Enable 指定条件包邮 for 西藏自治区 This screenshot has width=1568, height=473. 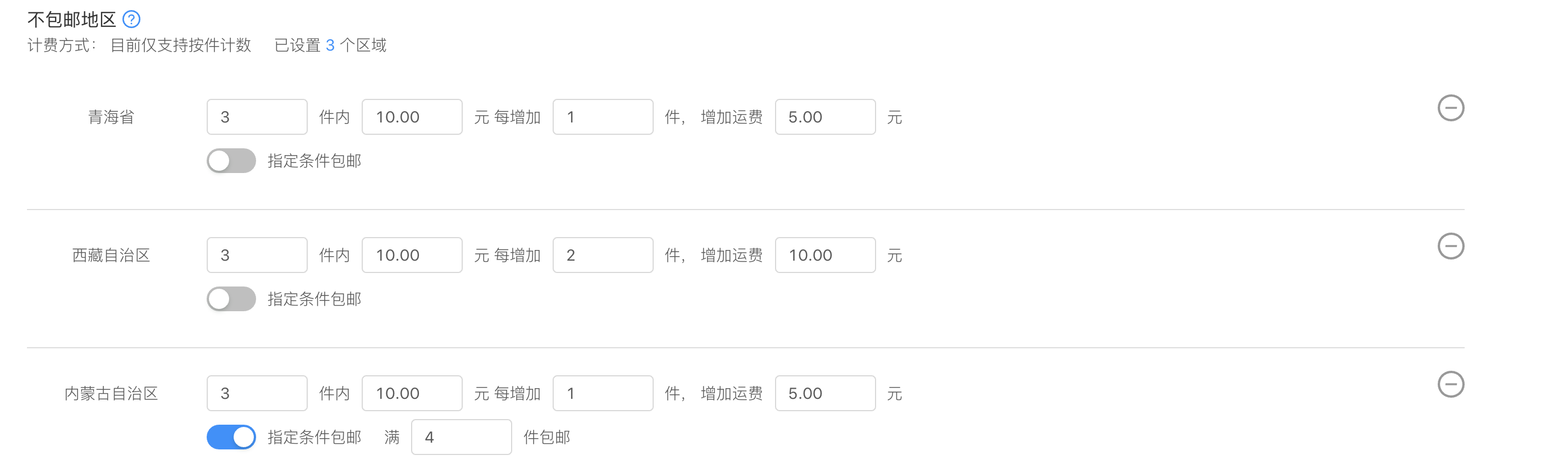point(231,299)
